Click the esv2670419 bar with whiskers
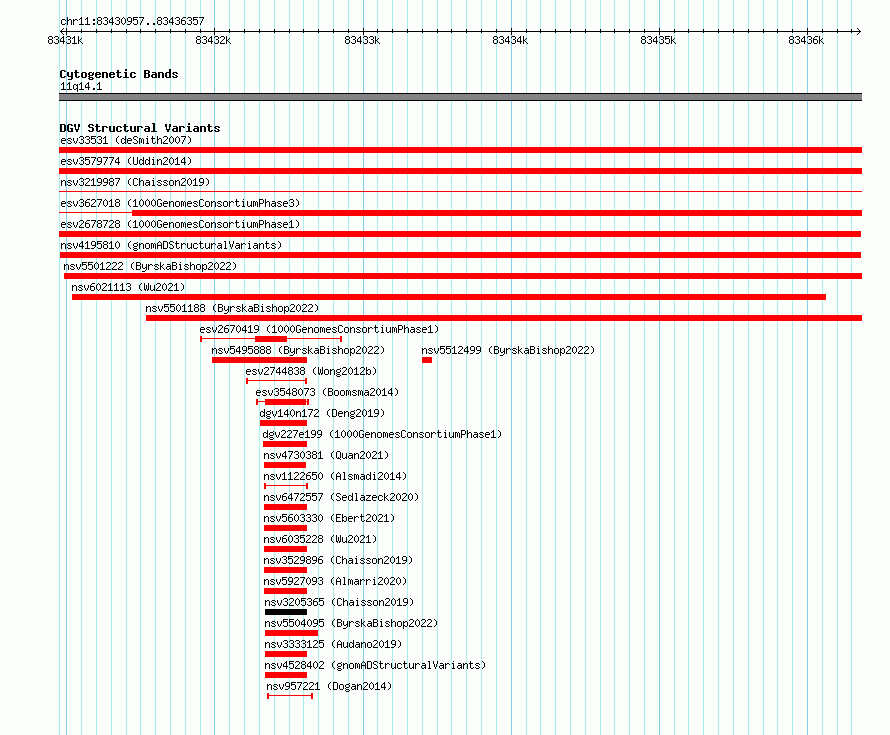Viewport: 890px width, 735px height. pyautogui.click(x=271, y=339)
